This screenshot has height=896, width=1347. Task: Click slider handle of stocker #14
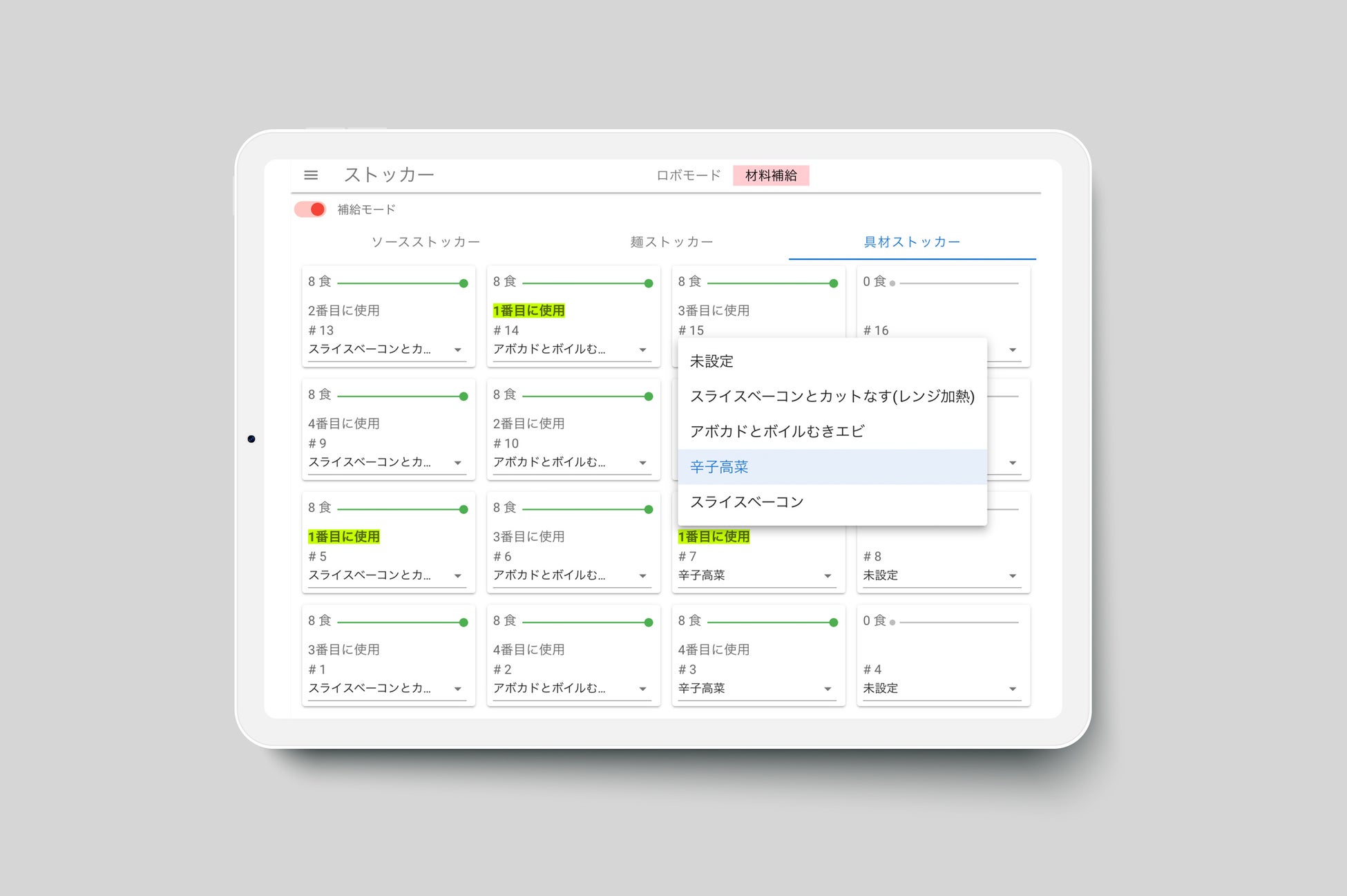pyautogui.click(x=648, y=283)
